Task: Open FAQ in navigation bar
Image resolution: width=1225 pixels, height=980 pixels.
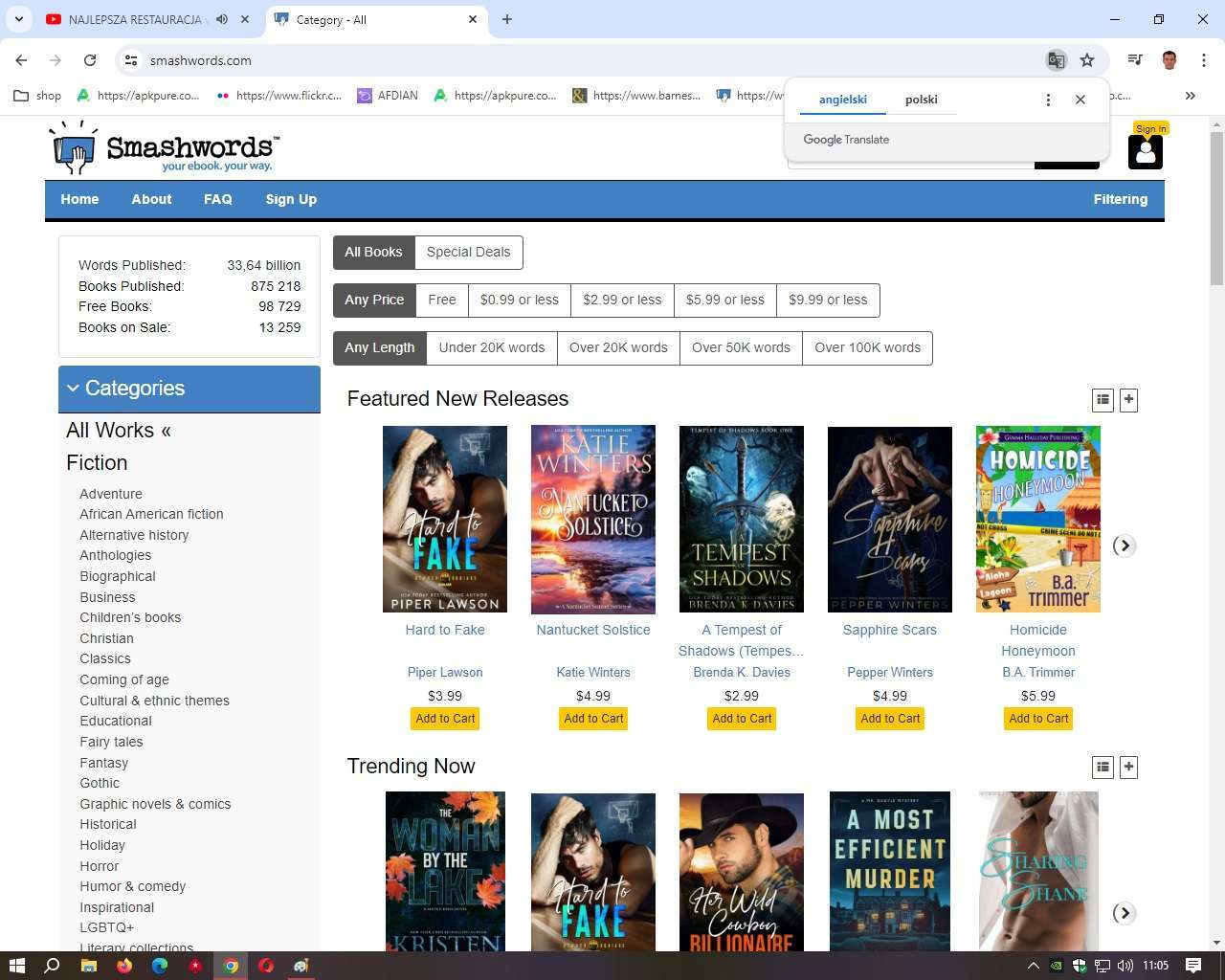Action: tap(217, 199)
